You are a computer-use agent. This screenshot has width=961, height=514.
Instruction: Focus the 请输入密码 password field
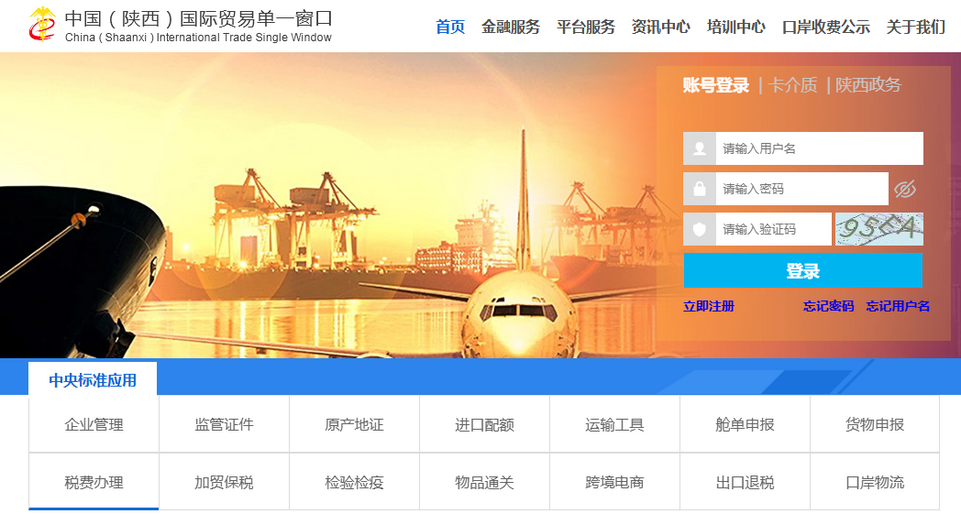800,189
